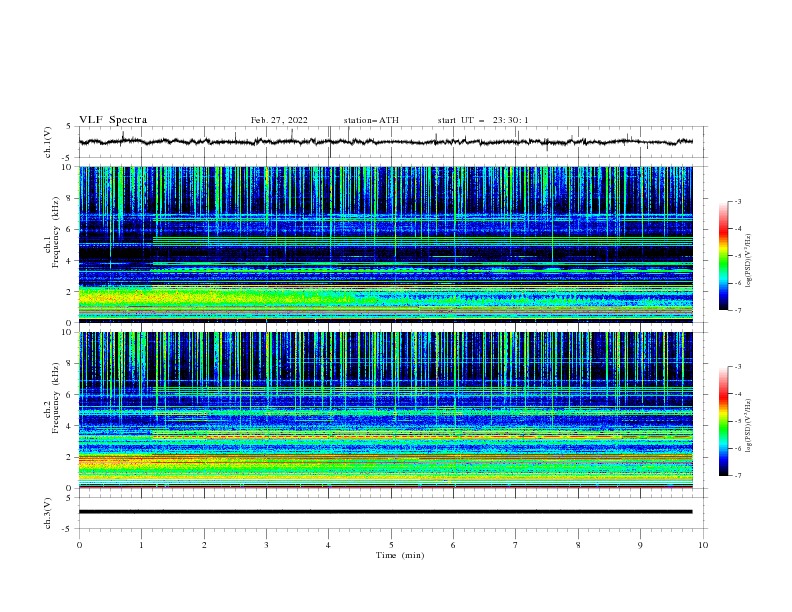This screenshot has width=792, height=612.
Task: Click the "5" tick on the time axis
Action: (x=391, y=545)
